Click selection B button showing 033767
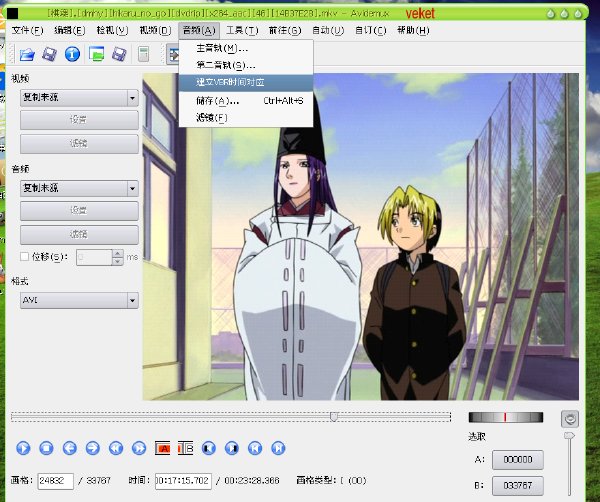Viewport: 600px width, 502px height. tap(518, 486)
